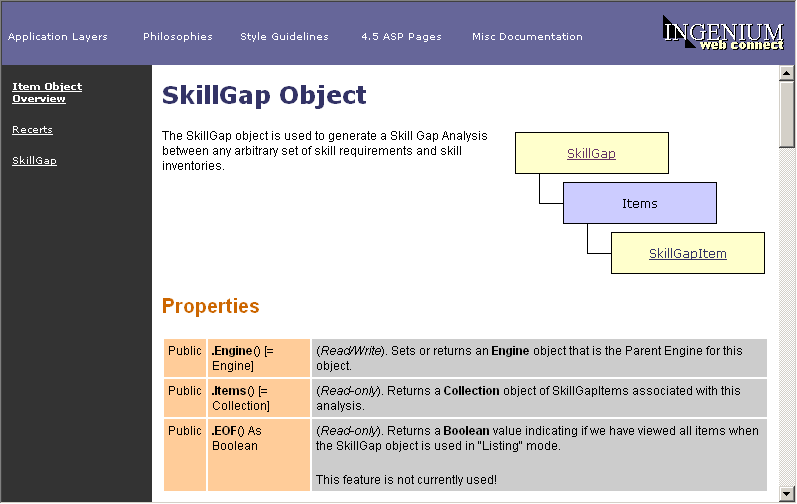This screenshot has height=504, width=797.
Task: Click the vertical scrollbar thumb
Action: (787, 115)
